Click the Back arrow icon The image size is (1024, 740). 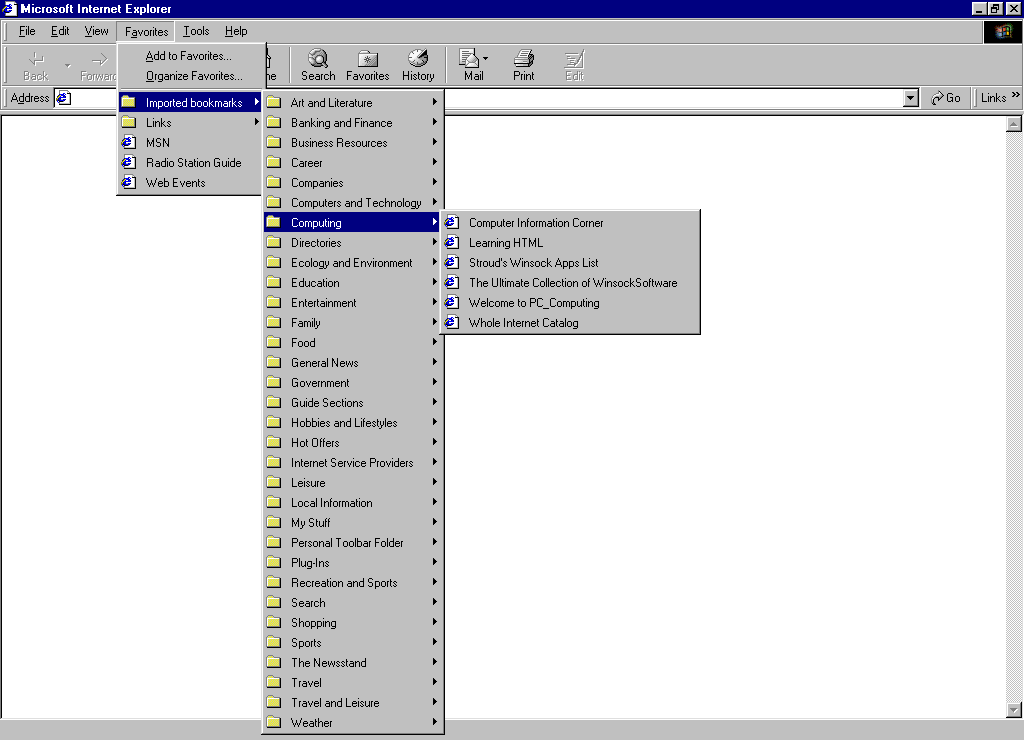tap(36, 60)
